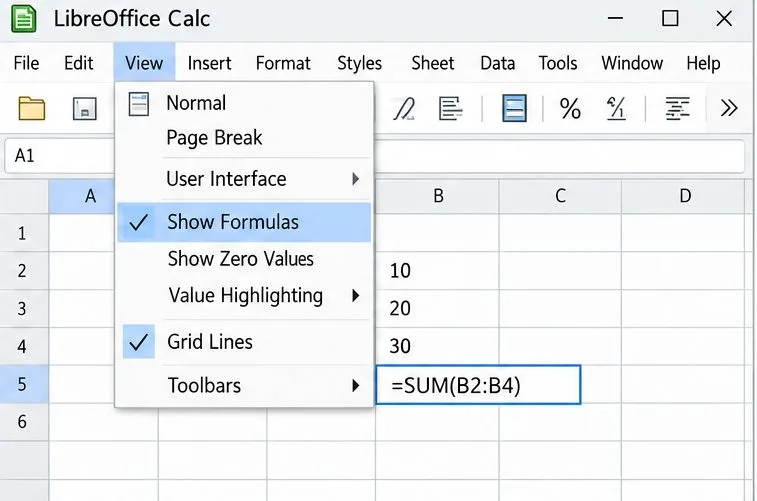The height and width of the screenshot is (501, 757).
Task: Select row 6 header
Action: (22, 422)
